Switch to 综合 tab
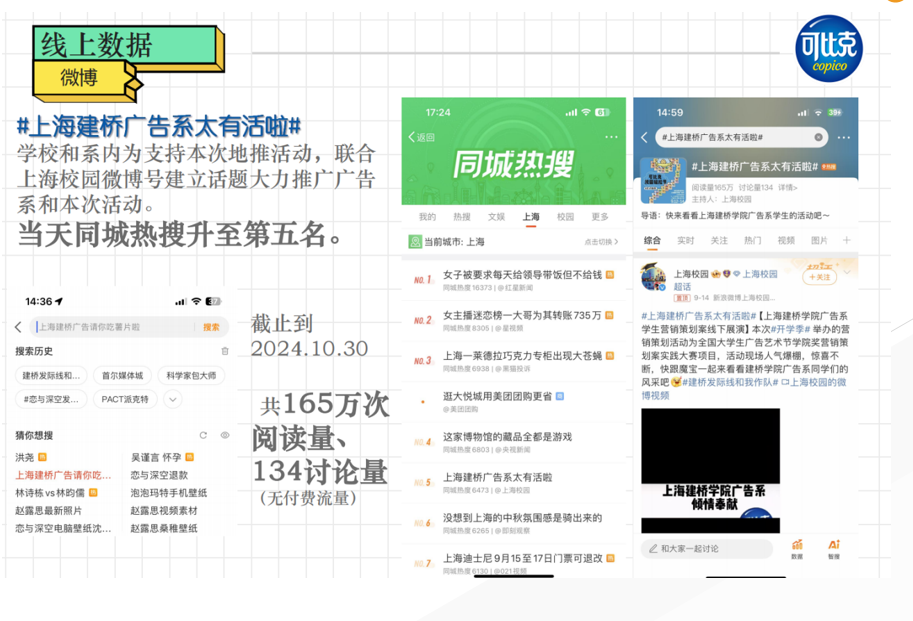Screen dimensions: 913x621 coord(652,240)
